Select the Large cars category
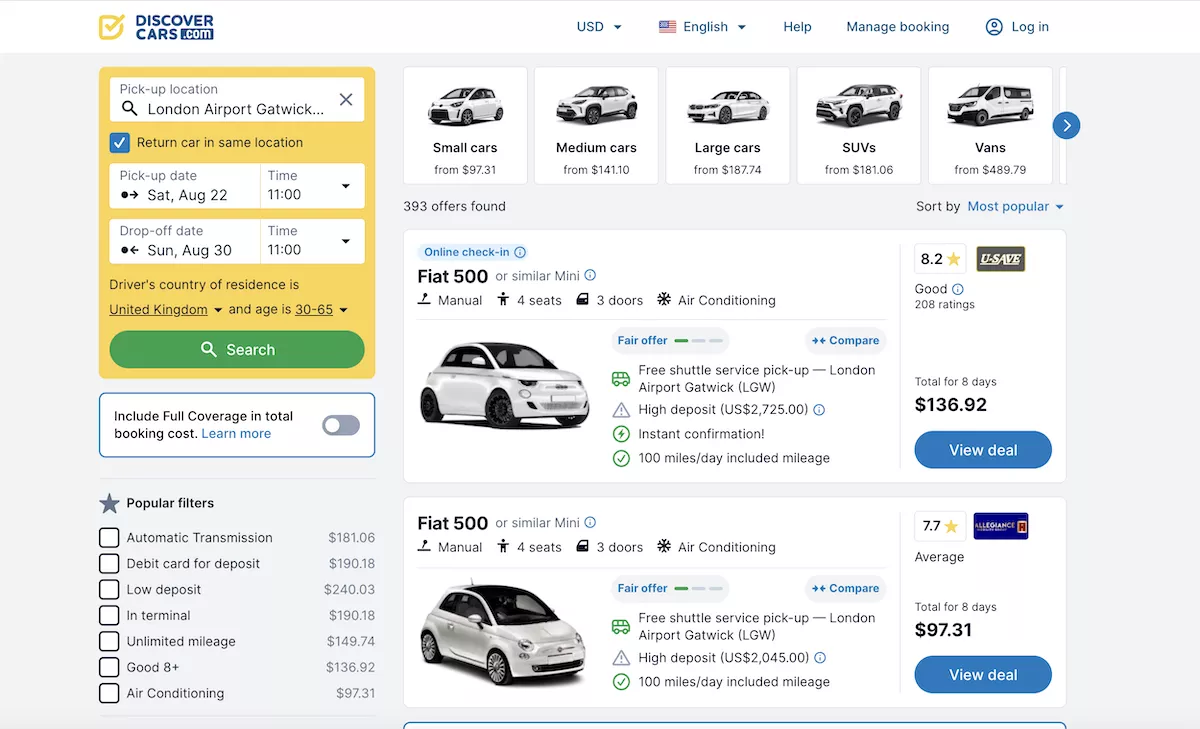1200x729 pixels. (x=727, y=126)
